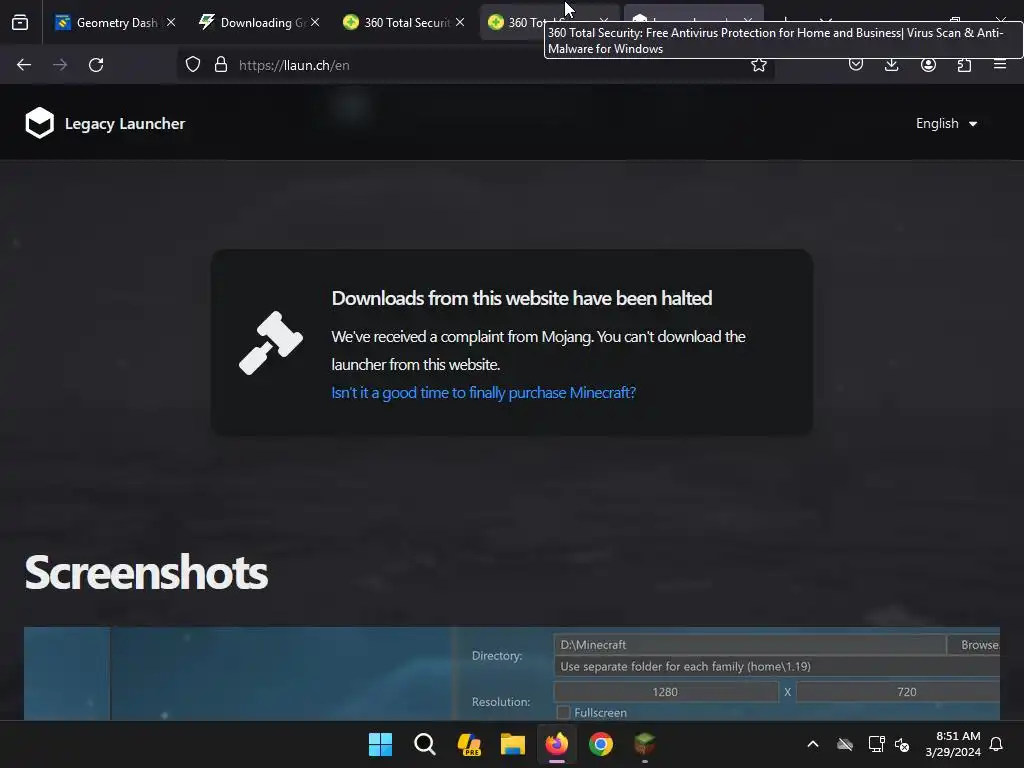
Task: Close the Geometry Dash tab
Action: pyautogui.click(x=171, y=22)
